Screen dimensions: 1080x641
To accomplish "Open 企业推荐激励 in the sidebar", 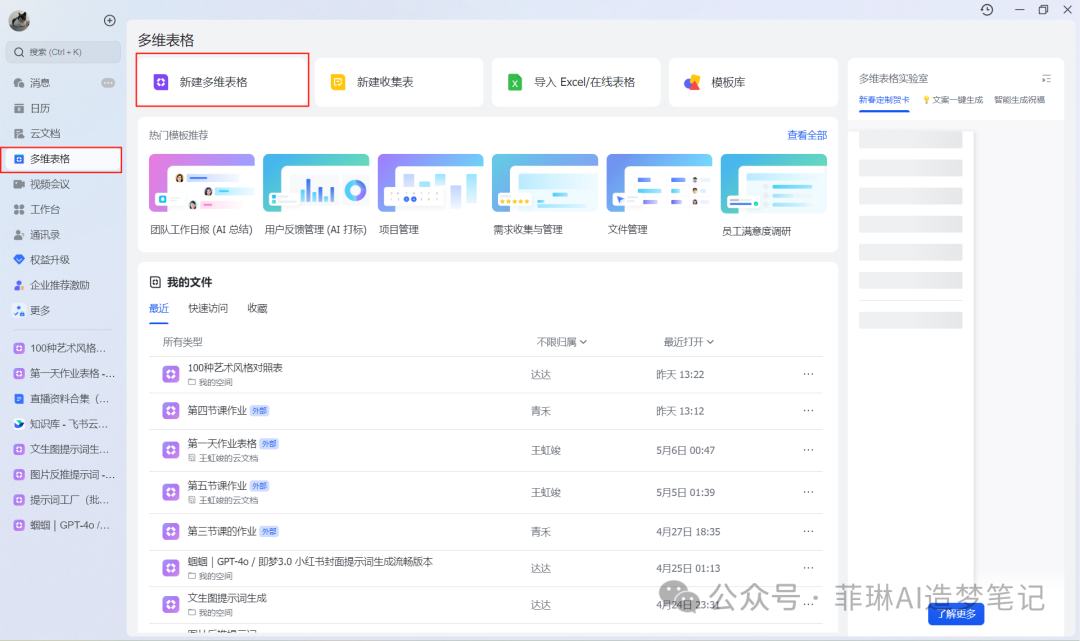I will [x=61, y=285].
